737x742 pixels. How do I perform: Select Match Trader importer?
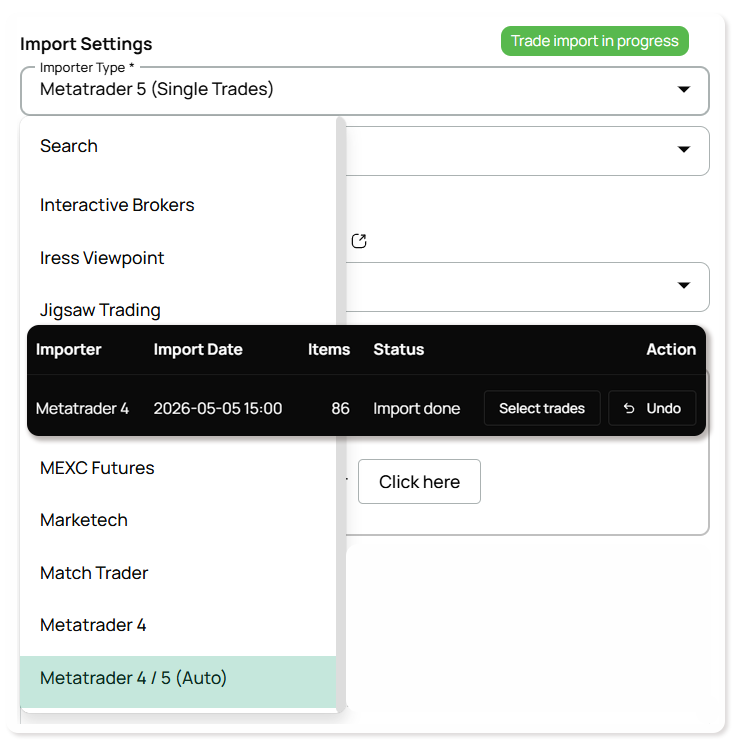click(178, 573)
